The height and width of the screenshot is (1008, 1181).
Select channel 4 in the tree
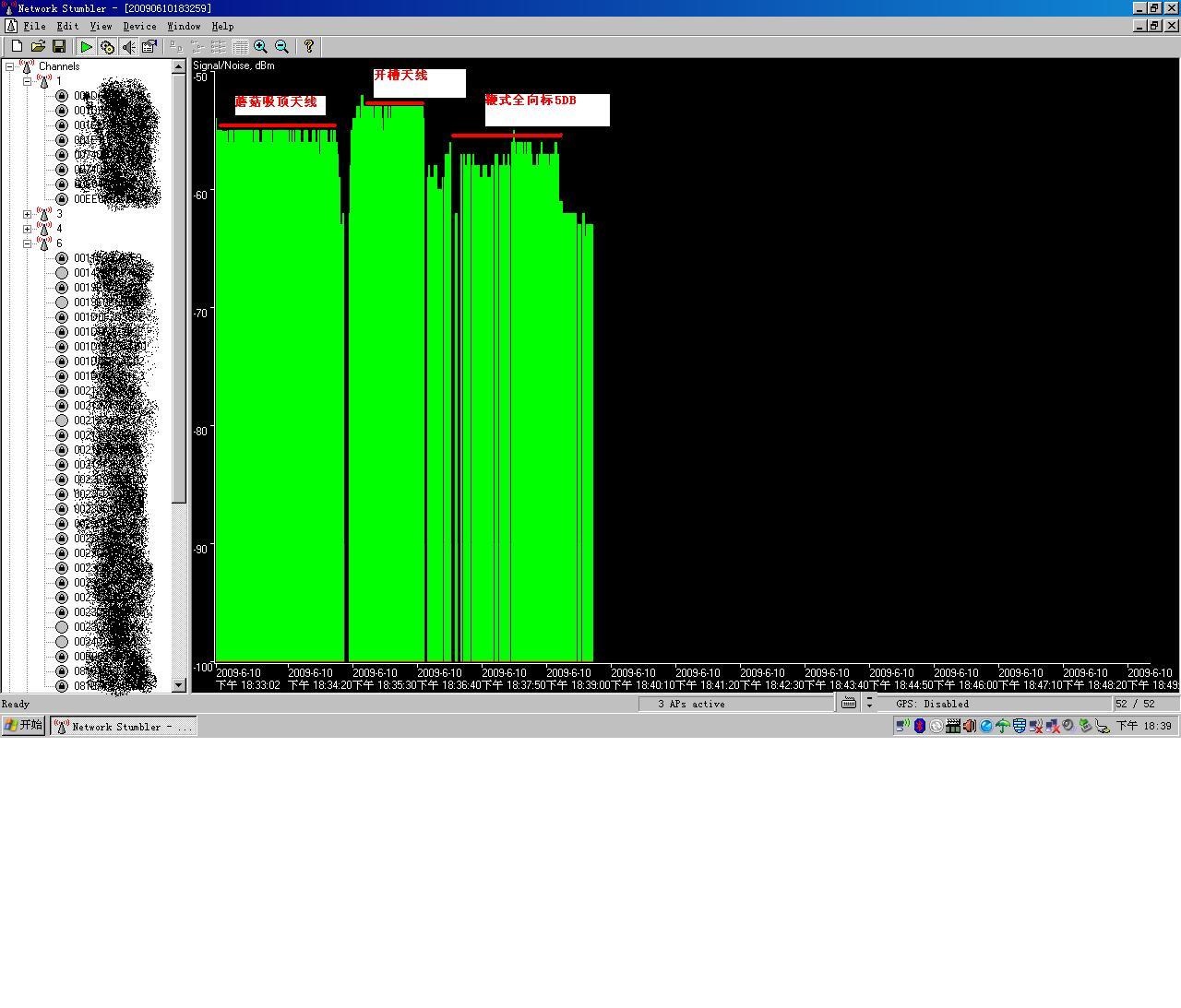click(59, 229)
